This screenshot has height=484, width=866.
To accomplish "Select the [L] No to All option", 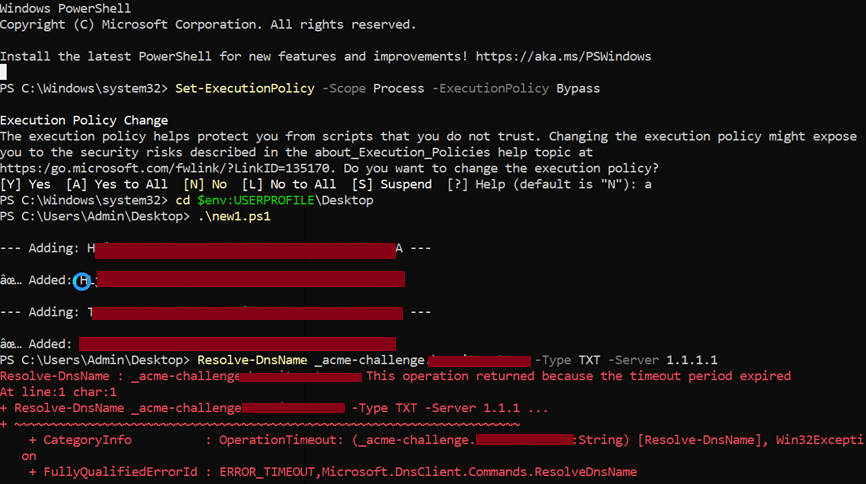I will tap(276, 184).
